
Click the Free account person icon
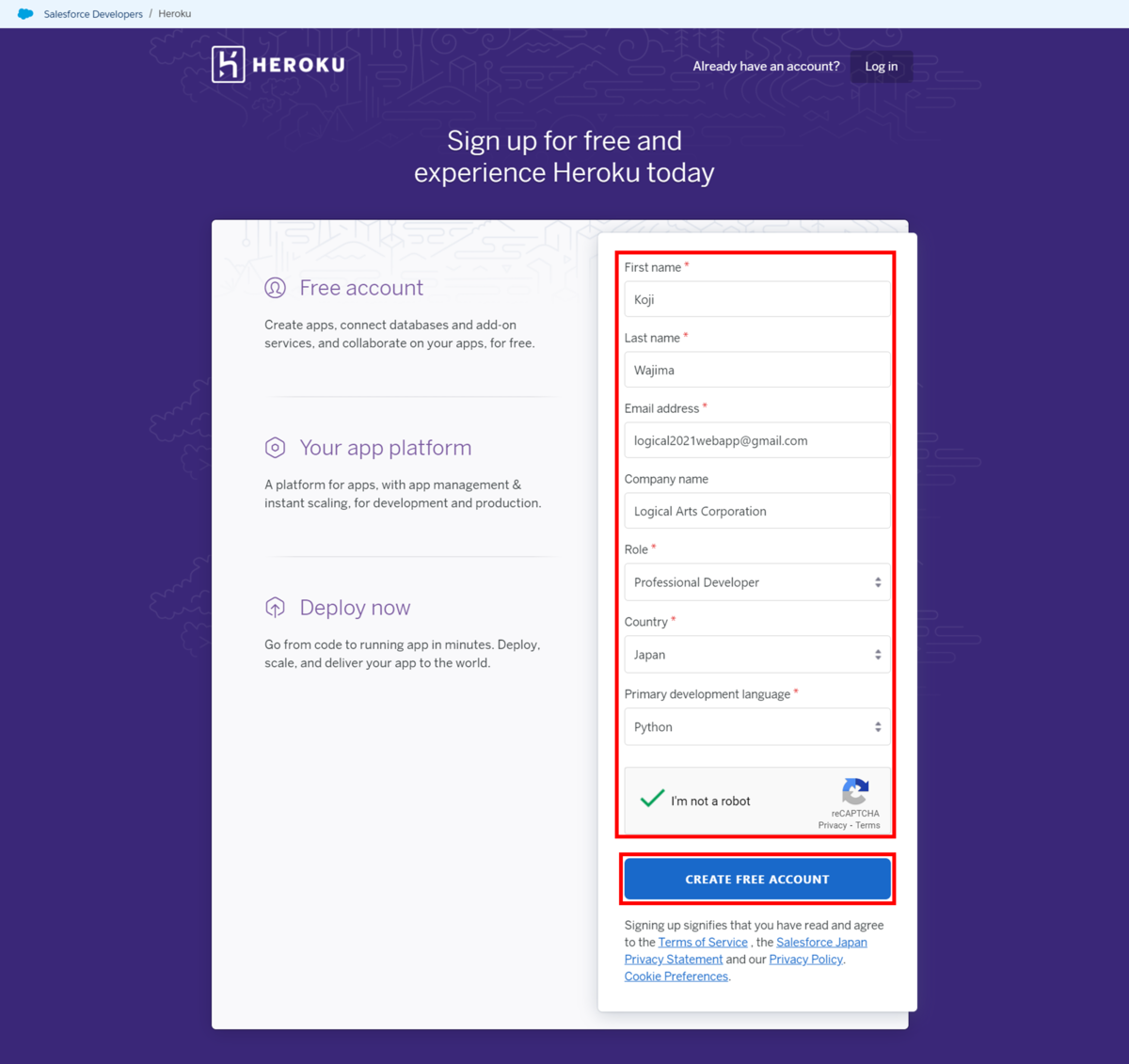point(275,288)
